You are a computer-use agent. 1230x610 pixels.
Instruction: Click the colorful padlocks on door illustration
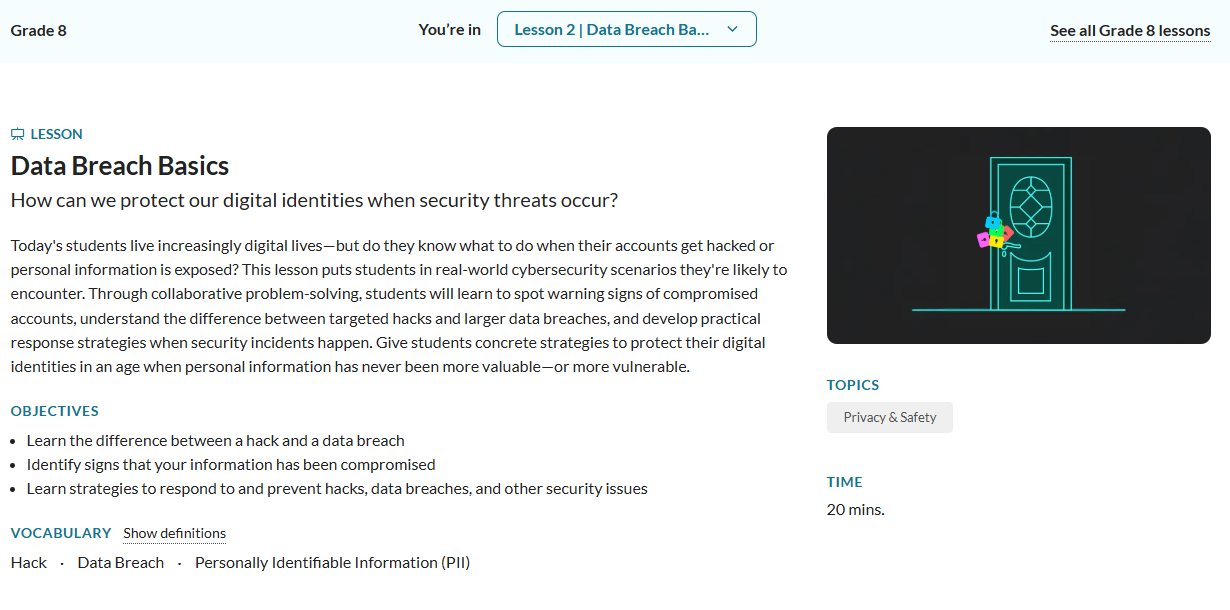994,231
